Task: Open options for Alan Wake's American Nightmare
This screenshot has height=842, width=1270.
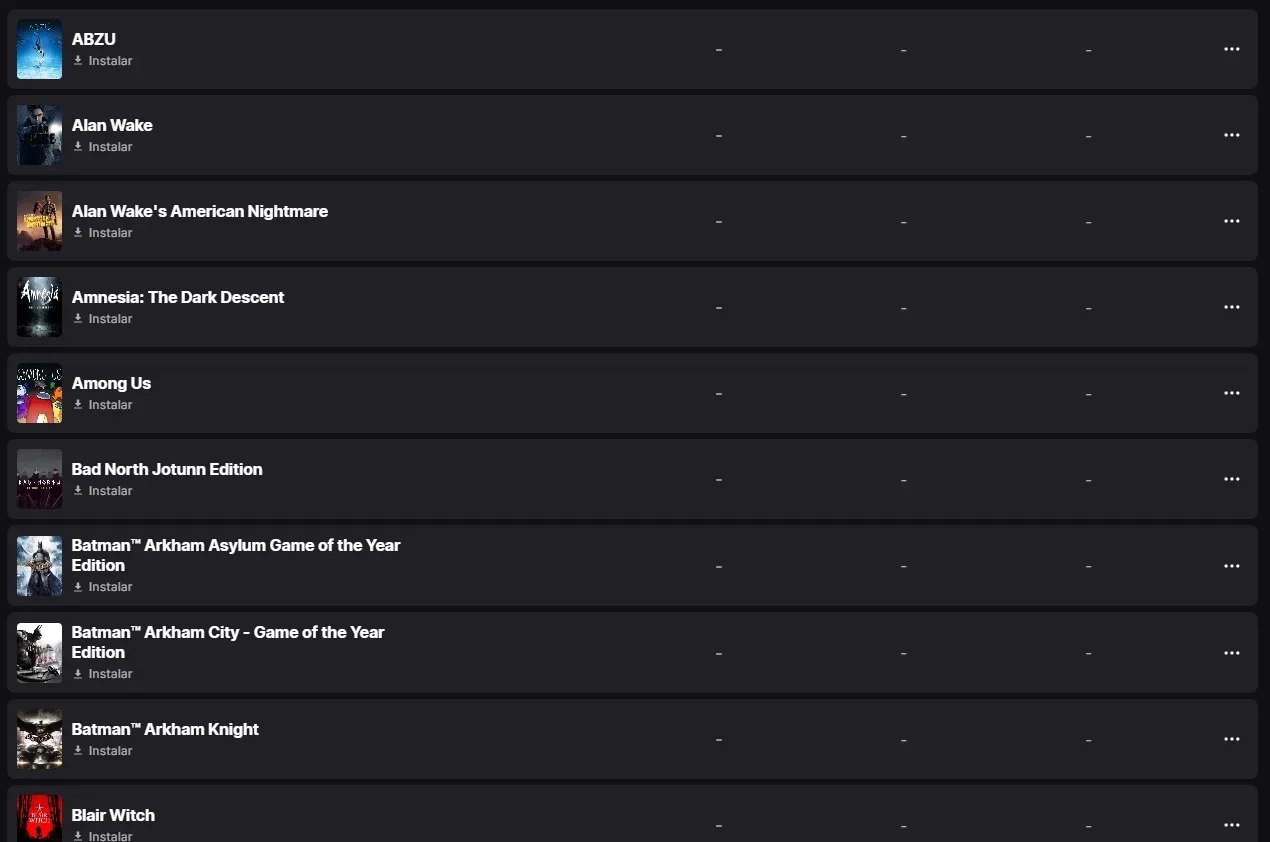Action: coord(1232,221)
